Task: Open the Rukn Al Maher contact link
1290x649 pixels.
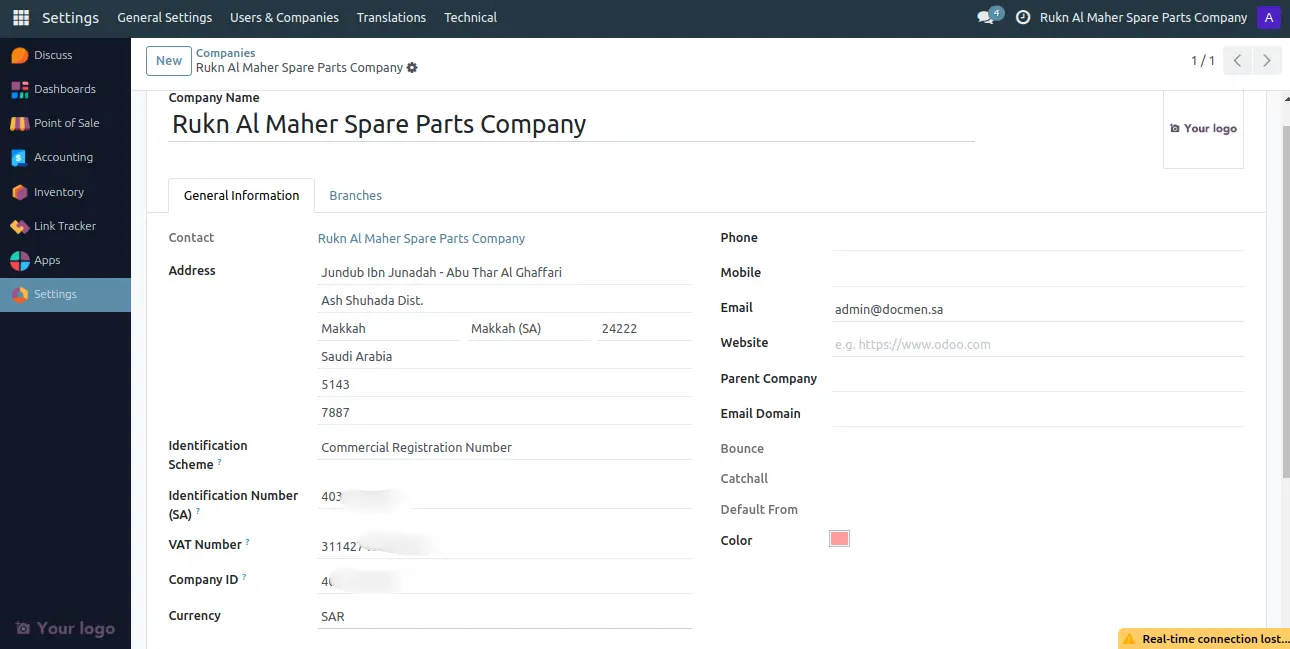Action: [x=421, y=239]
